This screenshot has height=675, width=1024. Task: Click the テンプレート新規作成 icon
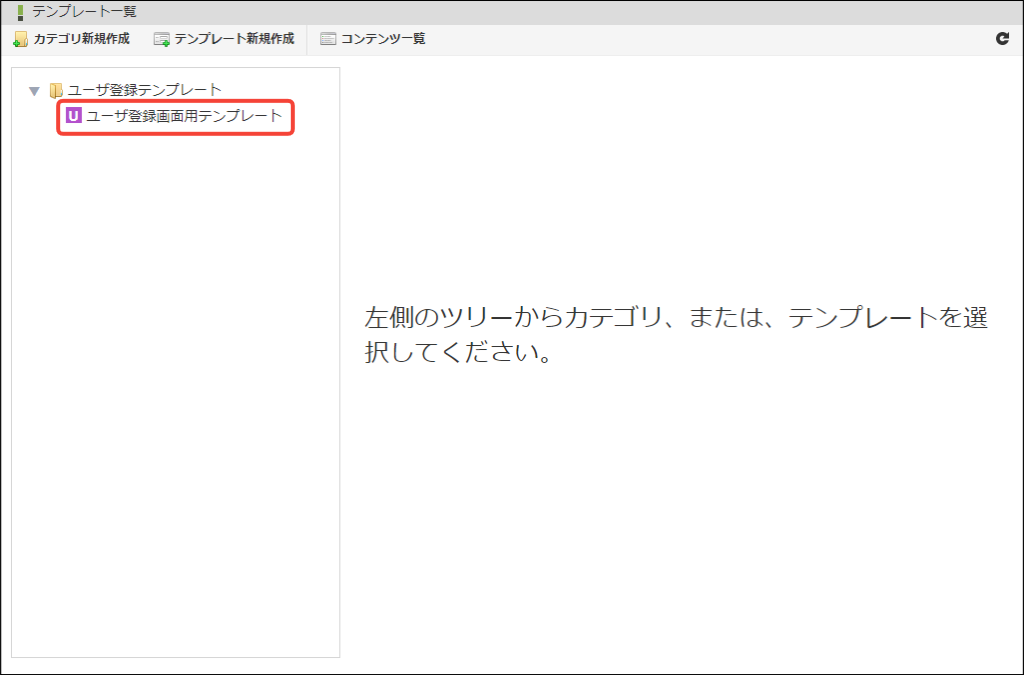coord(161,39)
